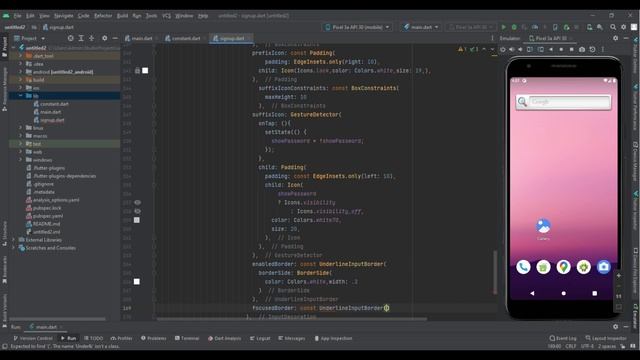
Task: Switch to constant.dart editor tab
Action: [186, 38]
